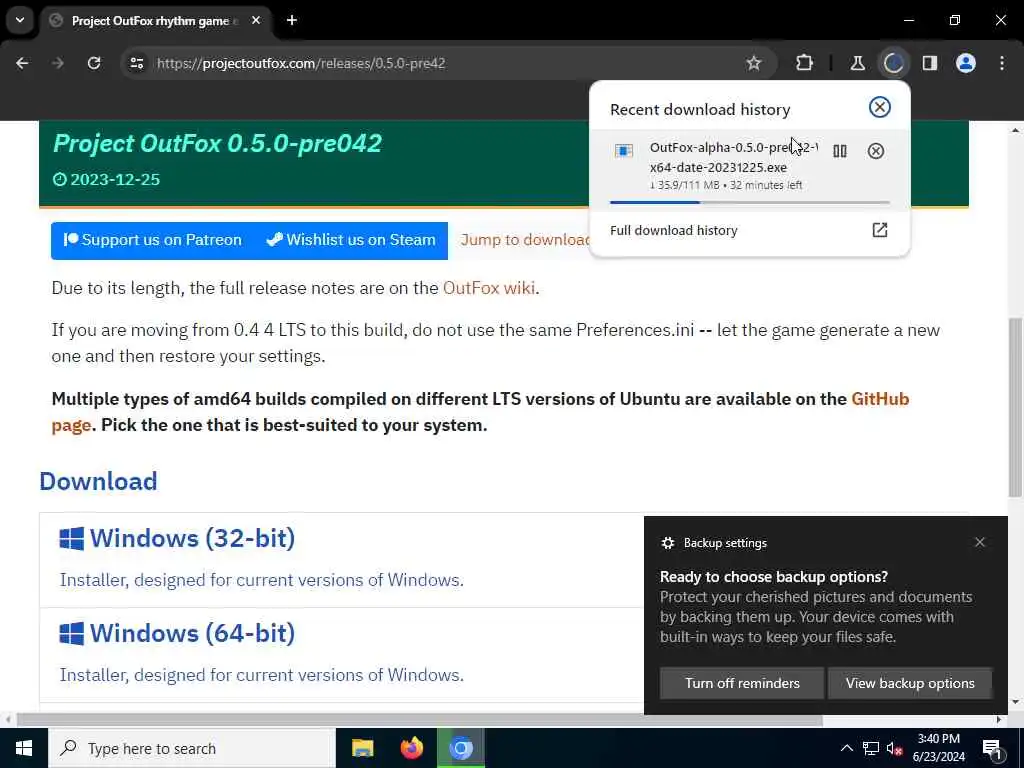Choose the Windows (64-bit) download
1024x768 pixels.
[x=192, y=633]
